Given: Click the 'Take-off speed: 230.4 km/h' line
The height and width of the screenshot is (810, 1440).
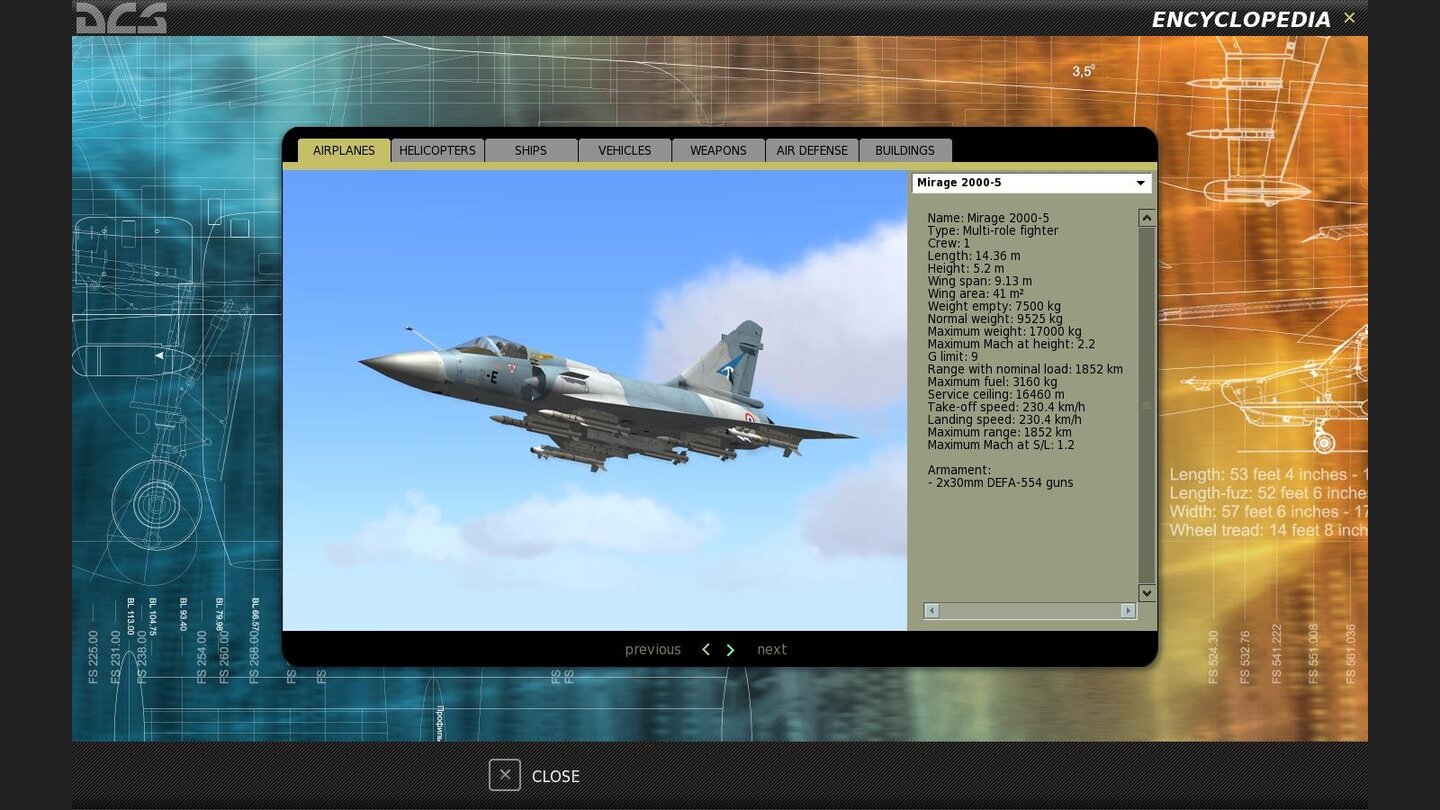Looking at the screenshot, I should click(x=1006, y=407).
